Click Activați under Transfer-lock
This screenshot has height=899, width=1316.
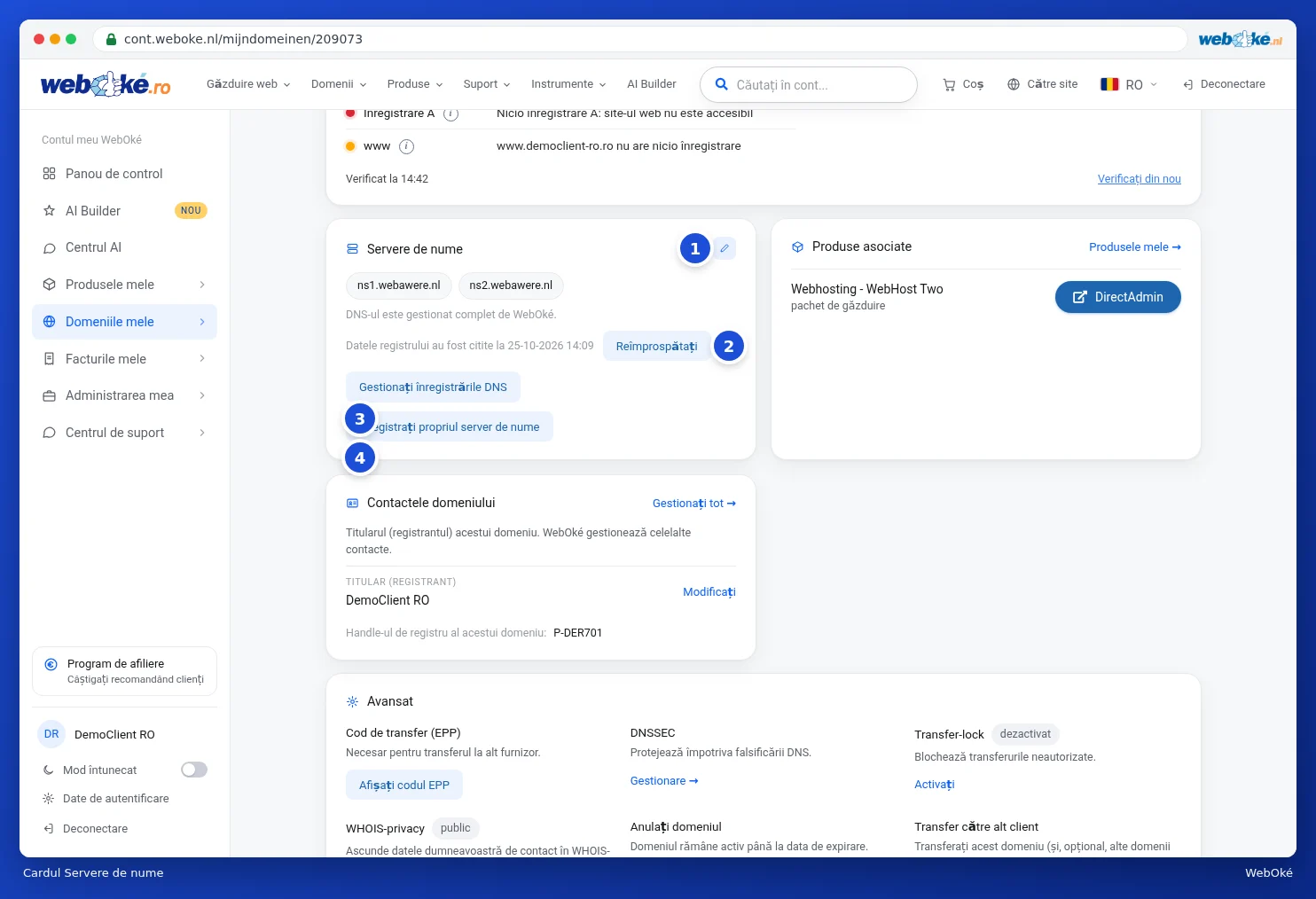click(x=935, y=785)
